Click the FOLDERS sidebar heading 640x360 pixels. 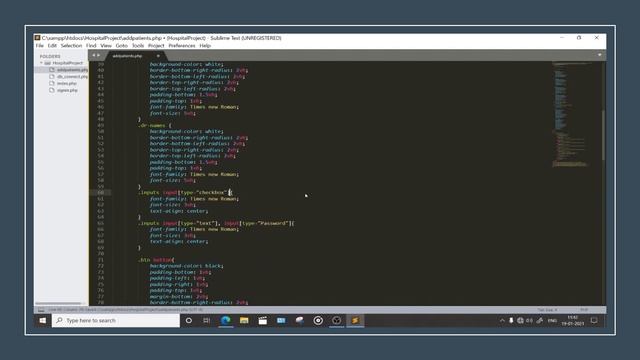[50, 56]
